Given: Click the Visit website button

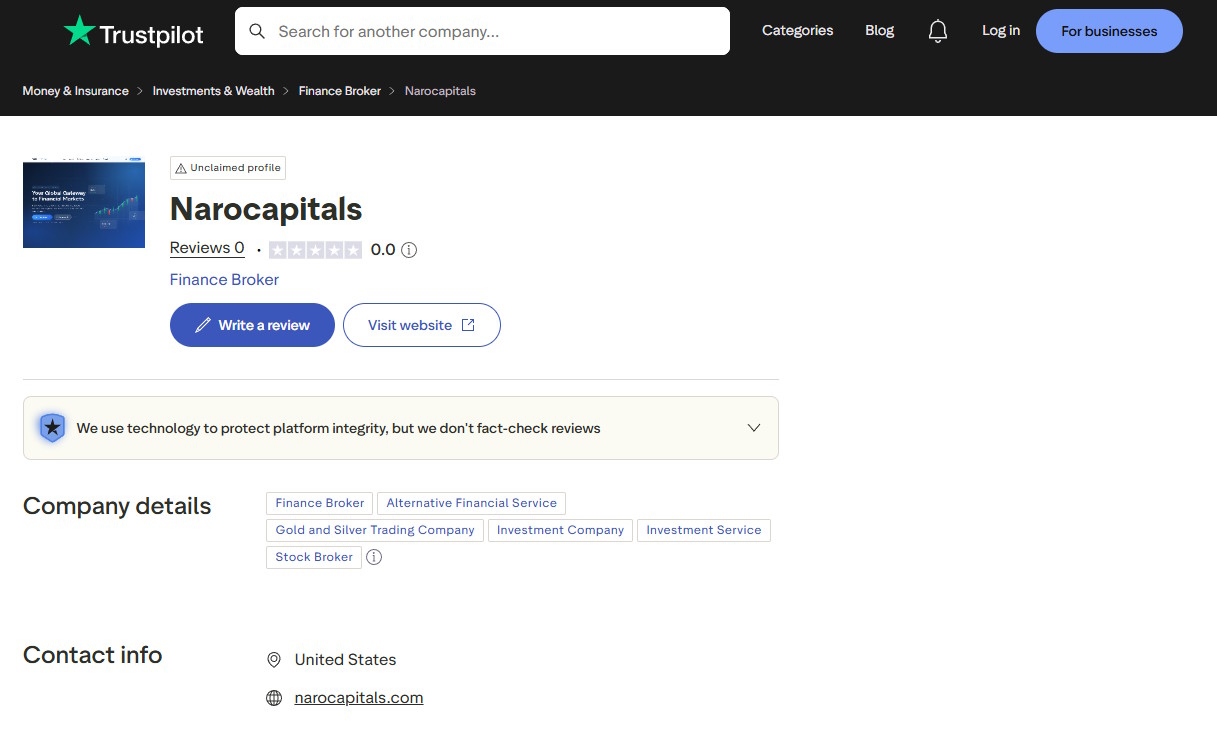Looking at the screenshot, I should 422,325.
